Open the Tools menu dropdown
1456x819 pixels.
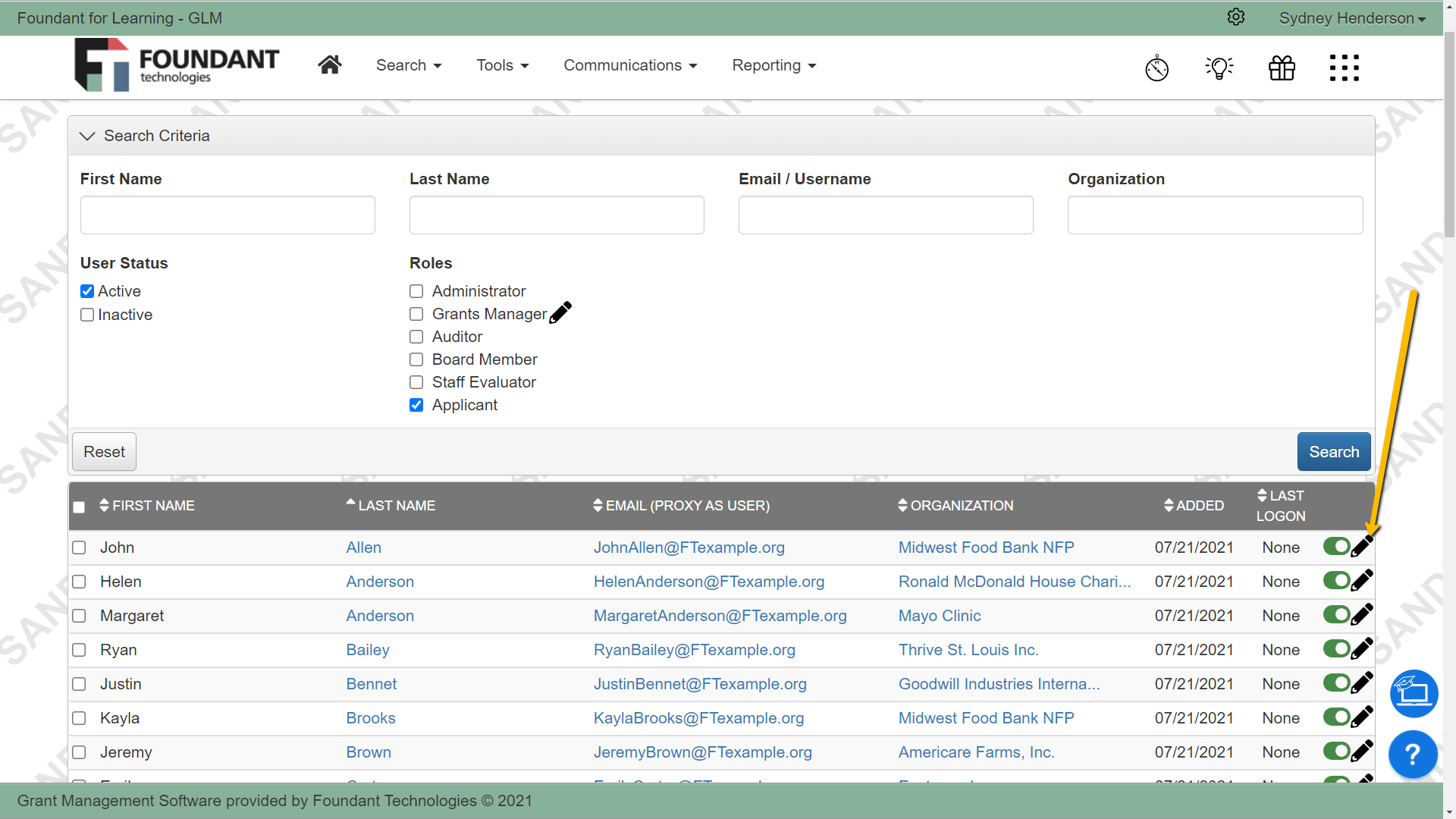pyautogui.click(x=503, y=65)
